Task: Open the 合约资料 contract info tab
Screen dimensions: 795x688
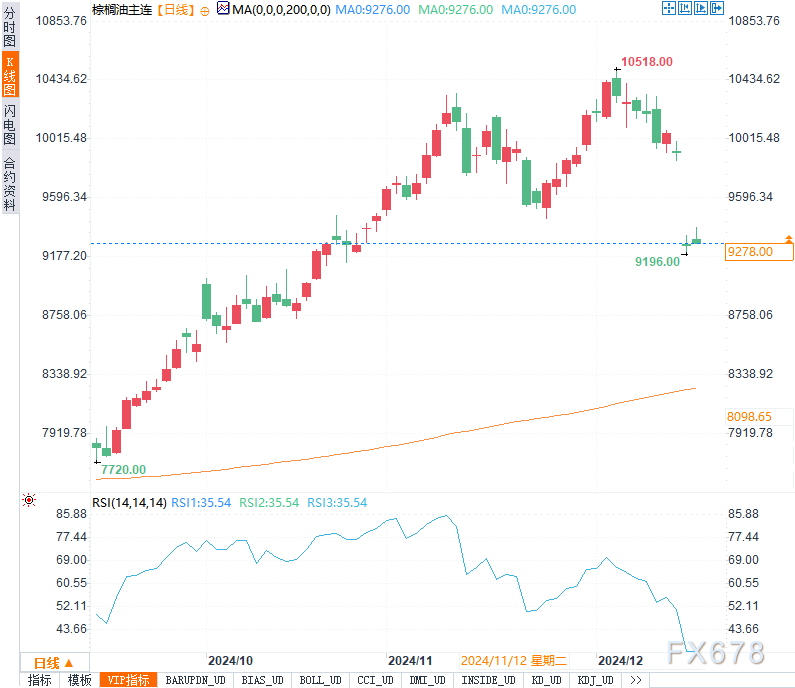Action: coord(9,183)
